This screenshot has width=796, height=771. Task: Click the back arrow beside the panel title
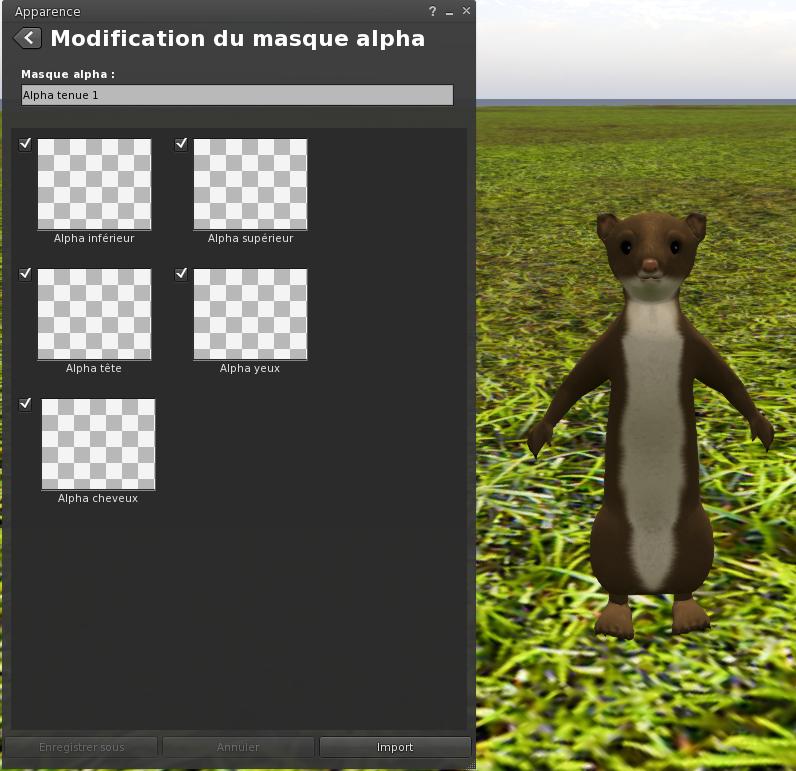click(28, 38)
